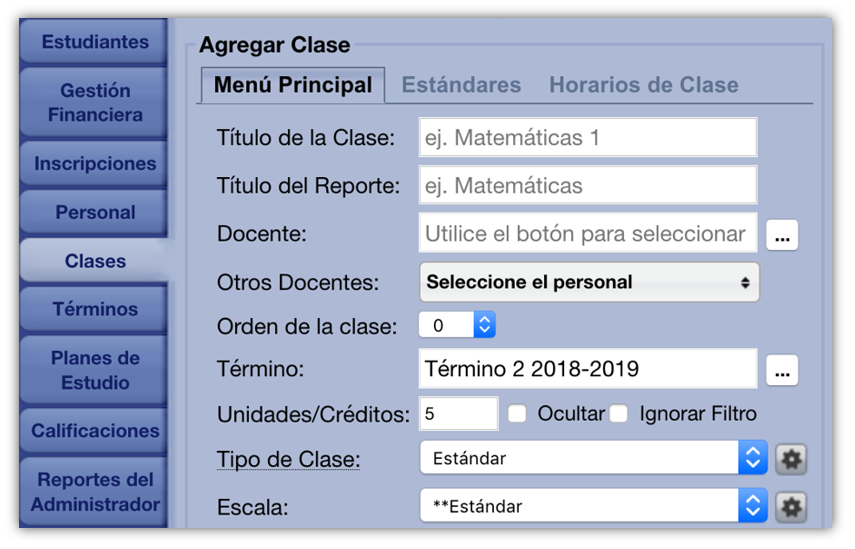Toggle the Ocultar checkbox
This screenshot has height=549, width=855.
click(x=517, y=414)
